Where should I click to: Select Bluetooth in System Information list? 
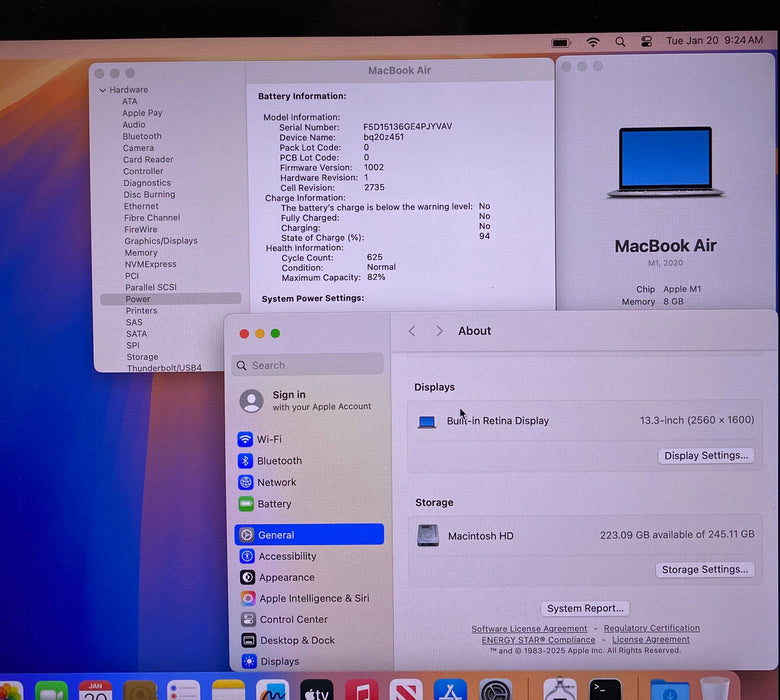142,136
